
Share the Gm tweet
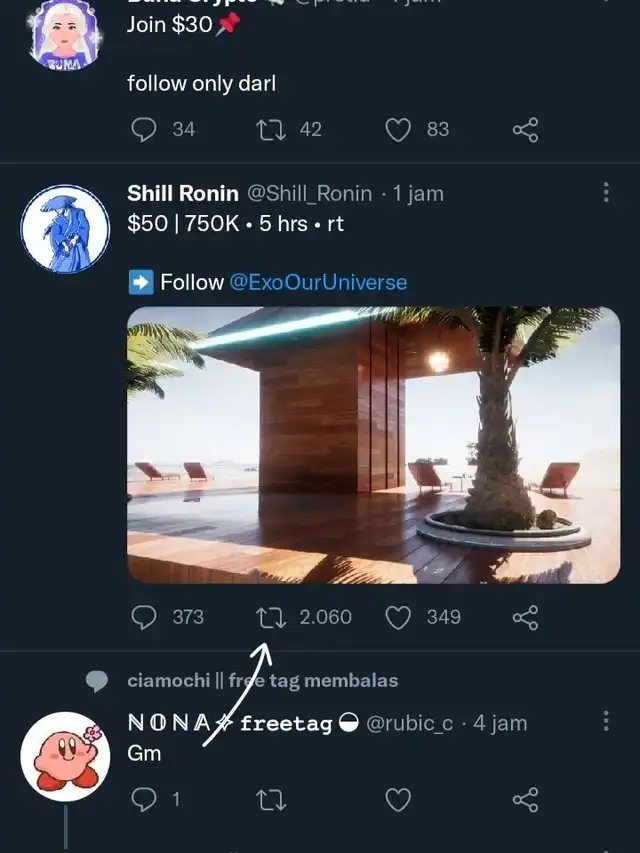525,800
